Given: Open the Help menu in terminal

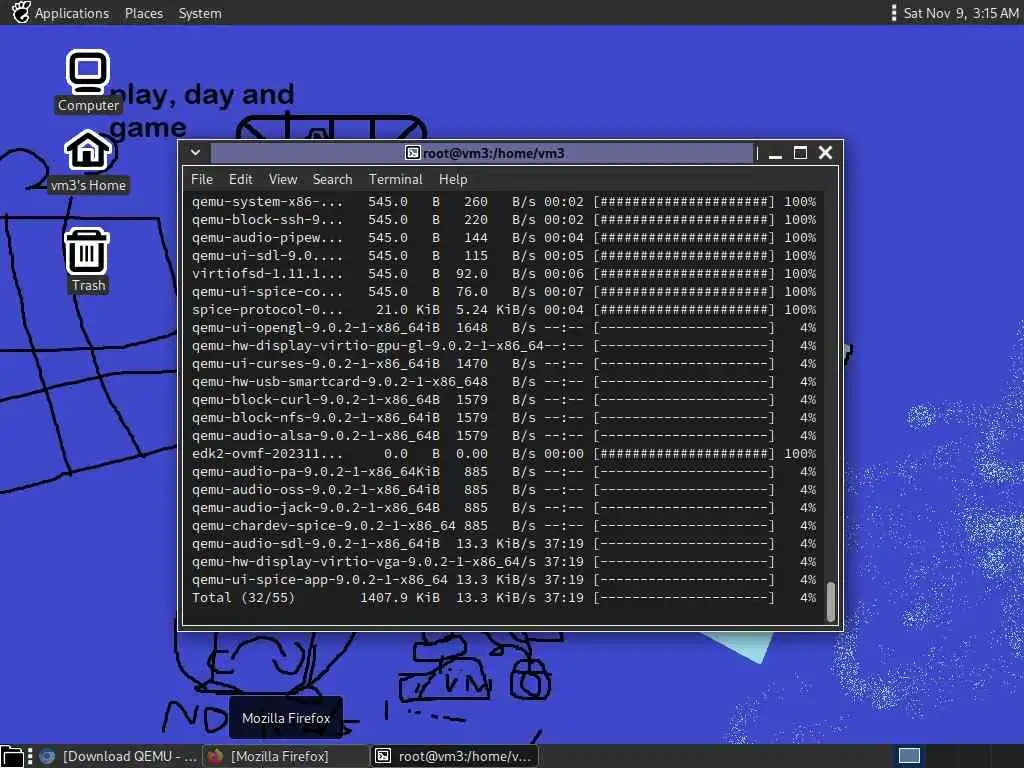Looking at the screenshot, I should coord(453,179).
